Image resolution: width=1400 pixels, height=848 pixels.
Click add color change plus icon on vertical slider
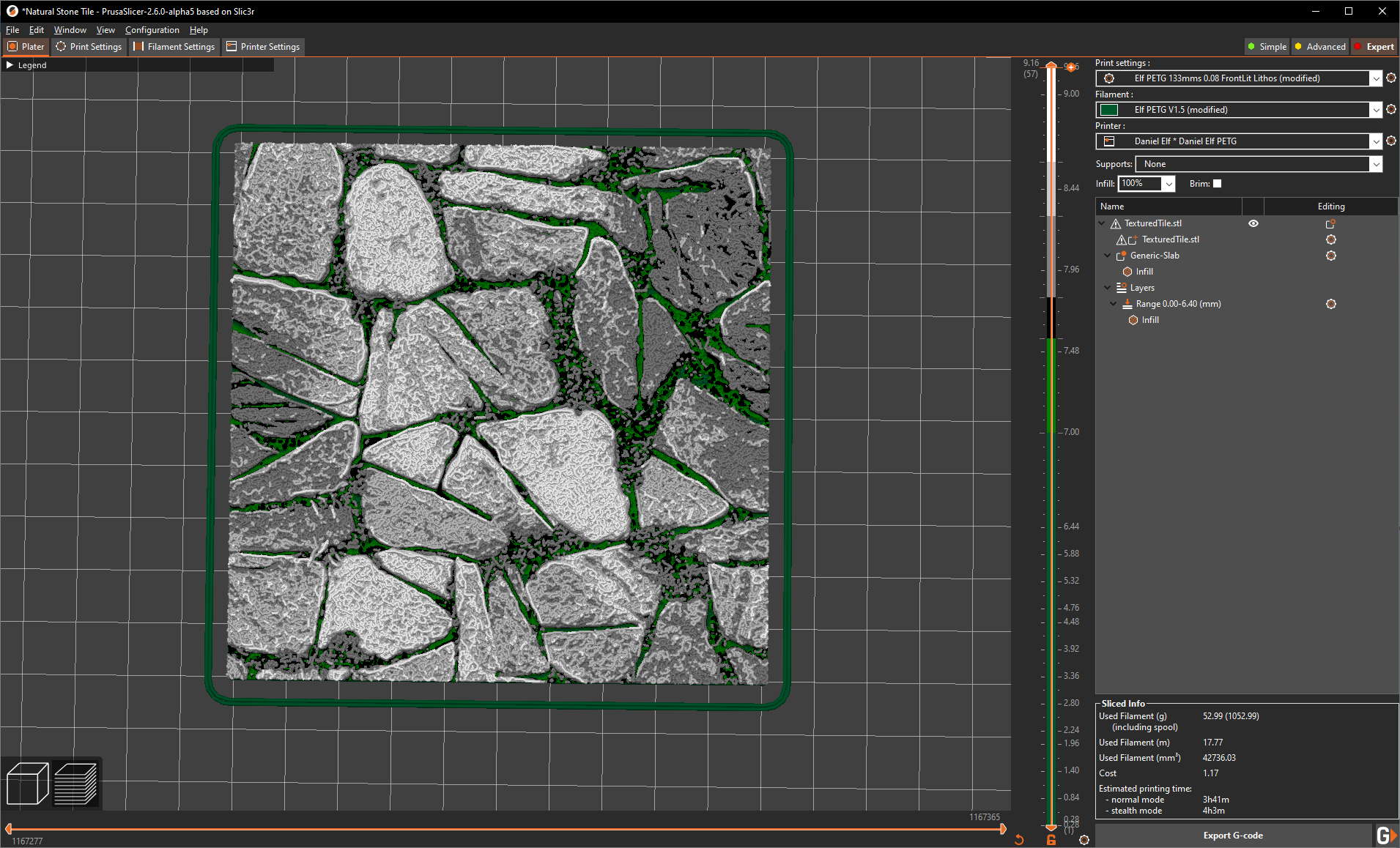[x=1071, y=67]
